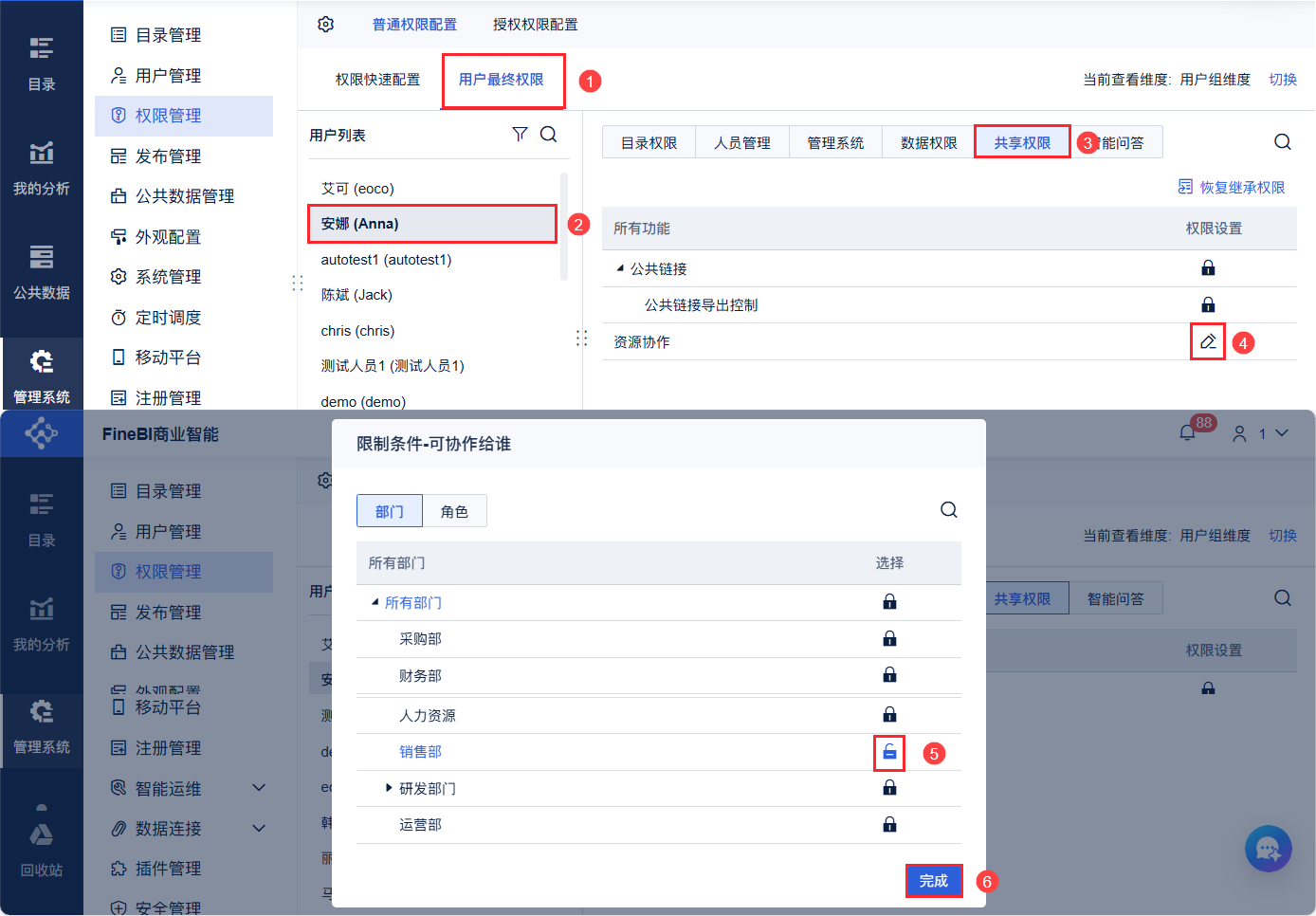The width and height of the screenshot is (1316, 916).
Task: Switch to the 授权权限配置 tab
Action: coord(535,25)
